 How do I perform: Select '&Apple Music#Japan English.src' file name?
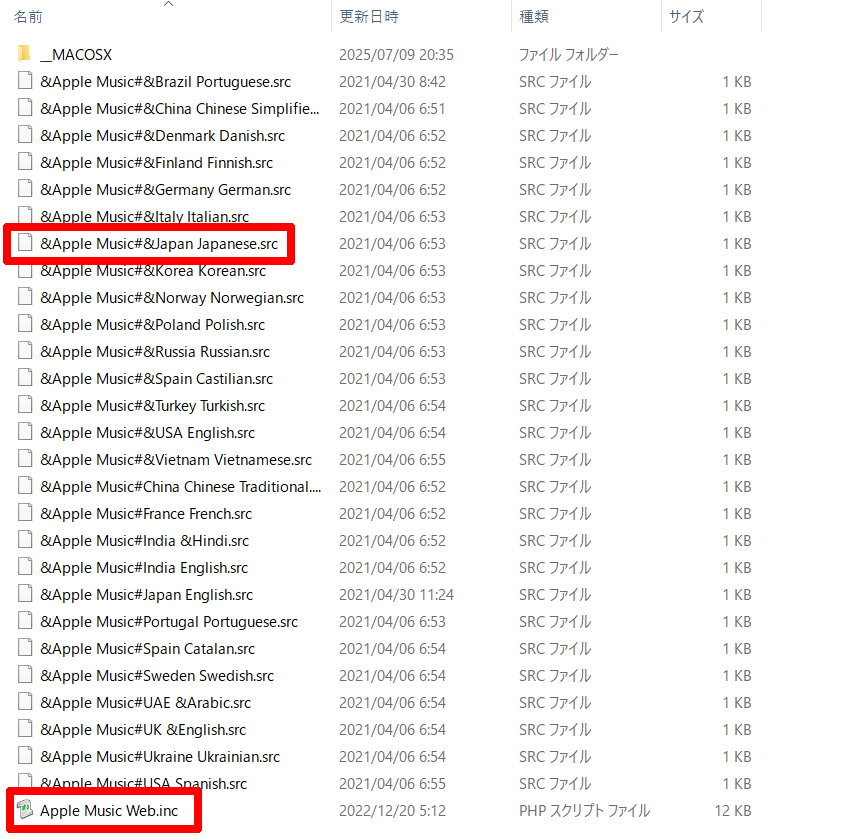(x=146, y=595)
